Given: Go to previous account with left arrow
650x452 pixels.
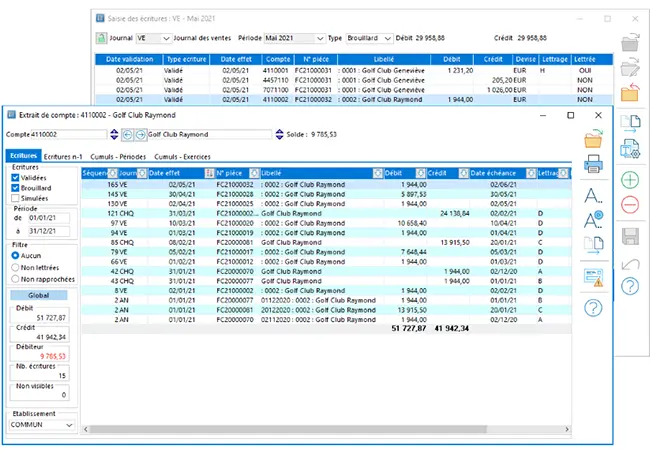Looking at the screenshot, I should point(127,134).
